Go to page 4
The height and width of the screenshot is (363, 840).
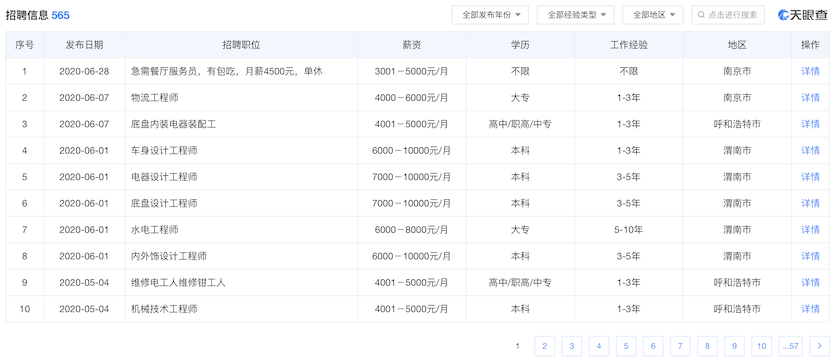click(x=599, y=346)
